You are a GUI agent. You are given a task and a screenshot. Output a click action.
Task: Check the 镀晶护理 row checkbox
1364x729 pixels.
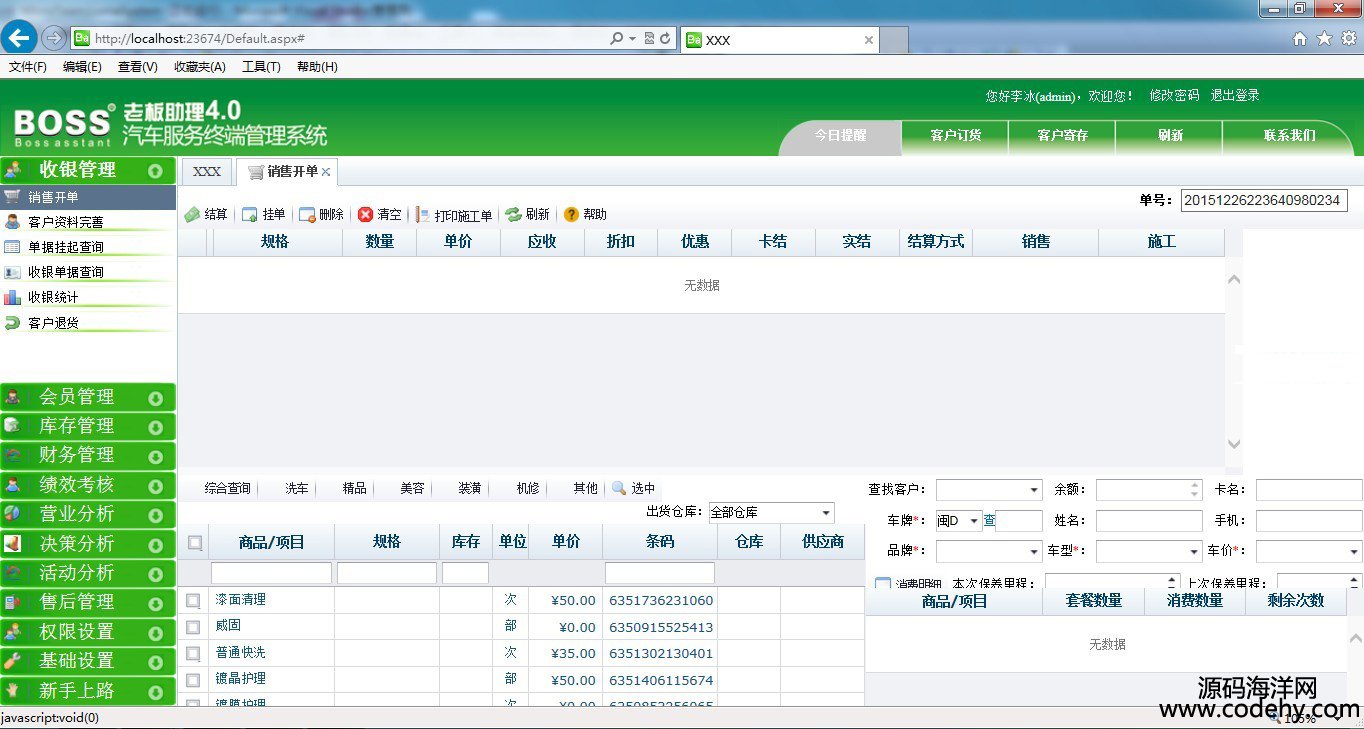click(193, 680)
